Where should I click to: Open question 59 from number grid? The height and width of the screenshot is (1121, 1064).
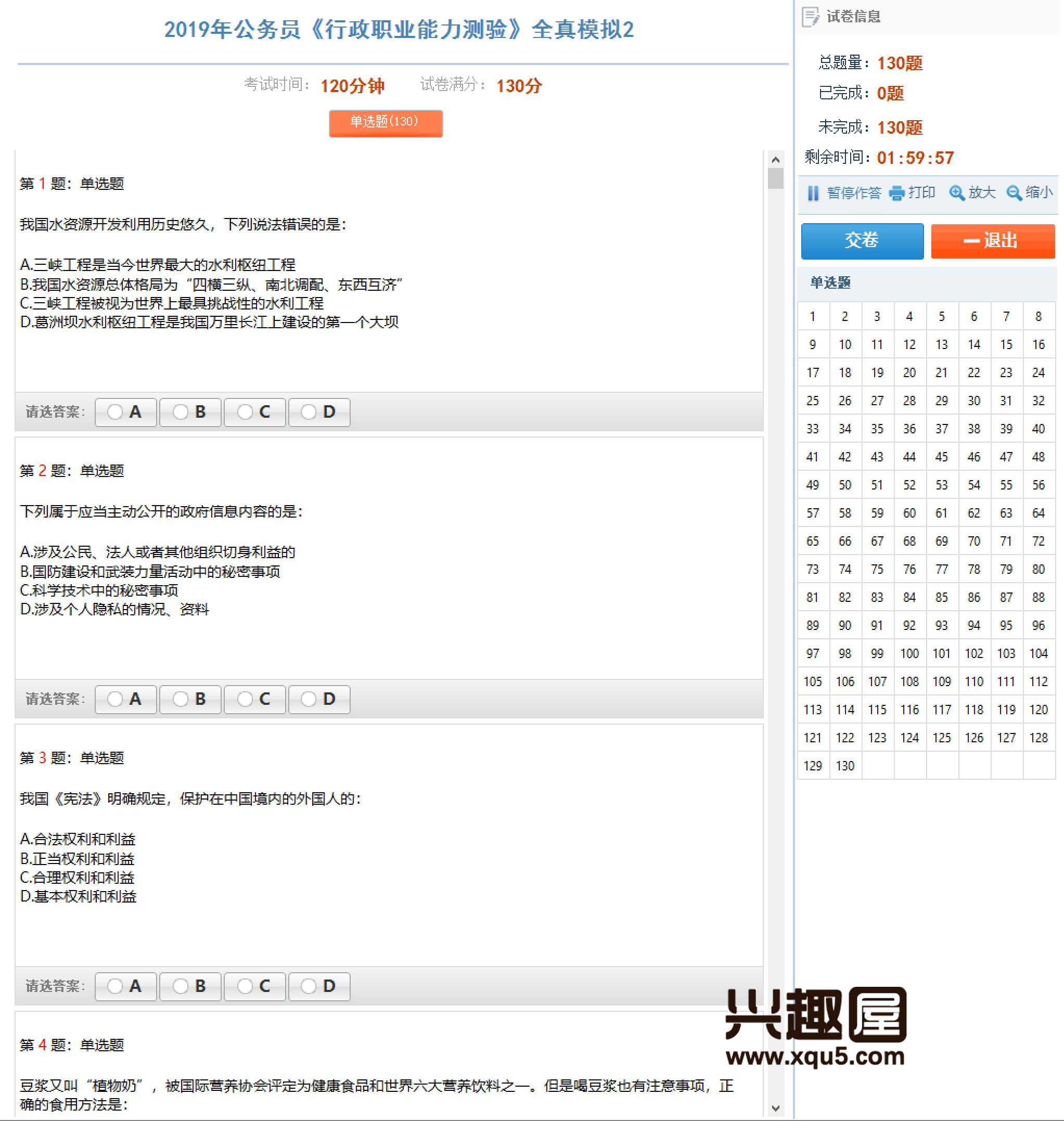click(x=877, y=513)
